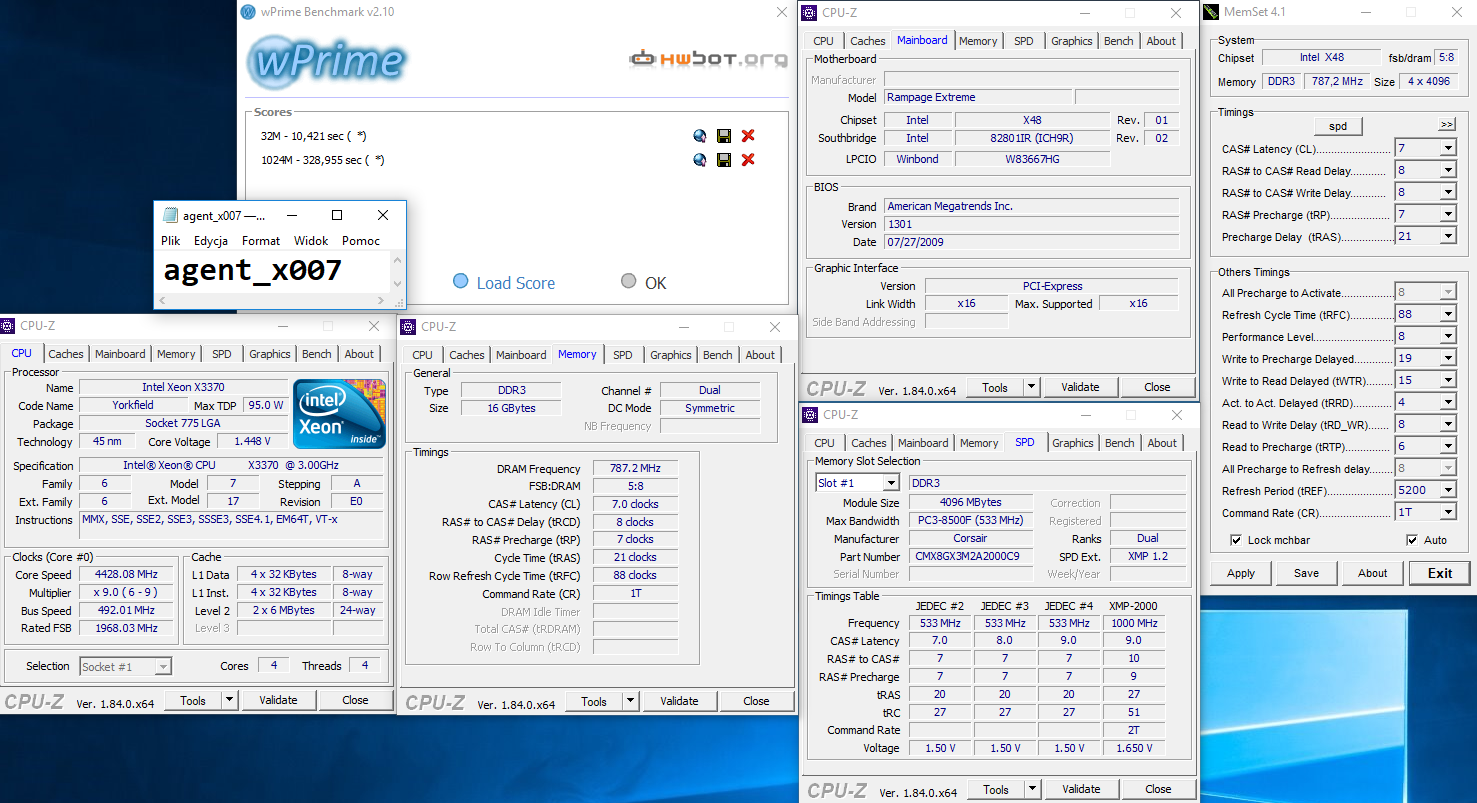Click the Notepad agent_x007 title icon
This screenshot has width=1477, height=803.
(x=170, y=215)
